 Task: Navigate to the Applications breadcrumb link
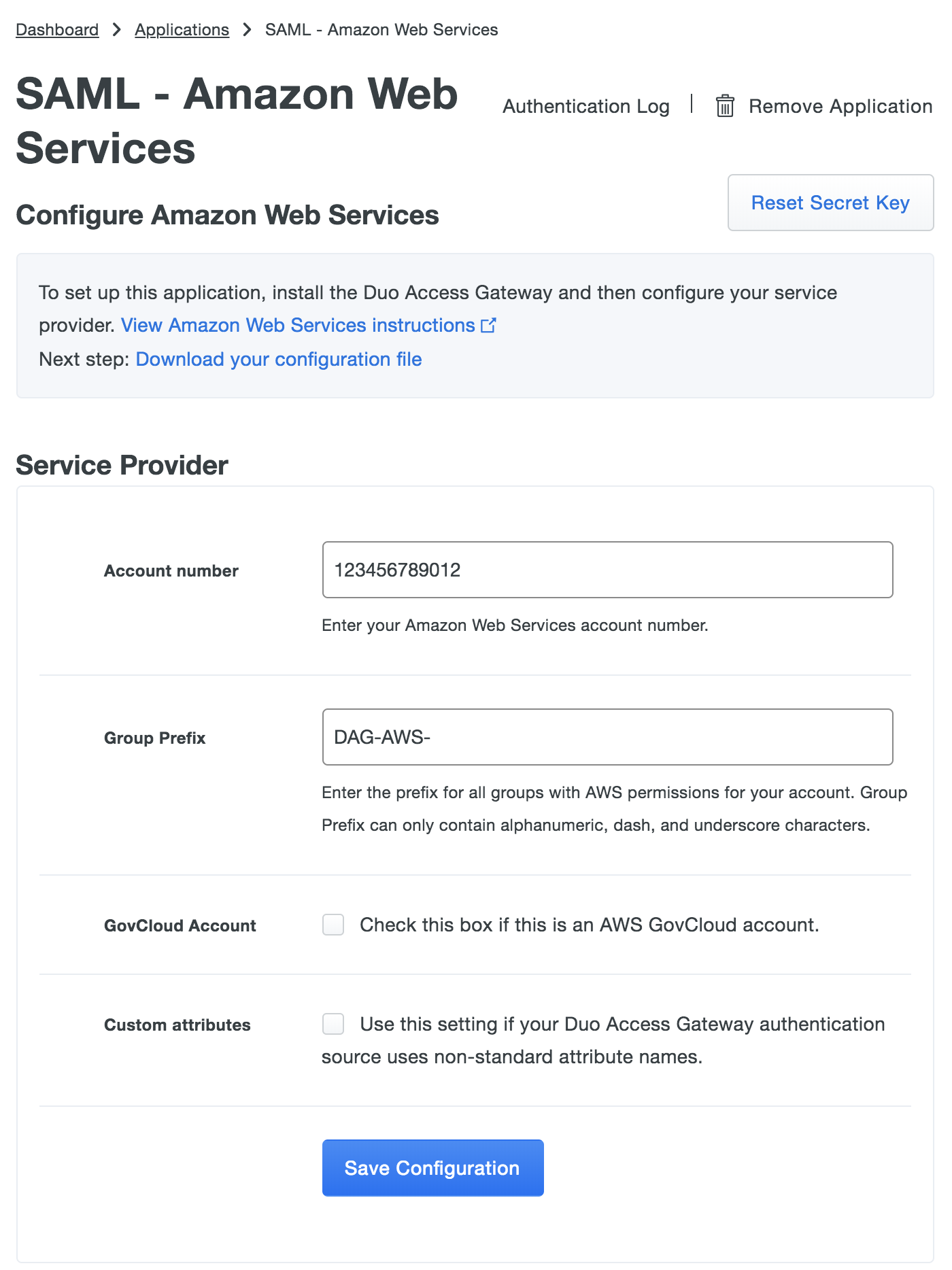pos(182,30)
